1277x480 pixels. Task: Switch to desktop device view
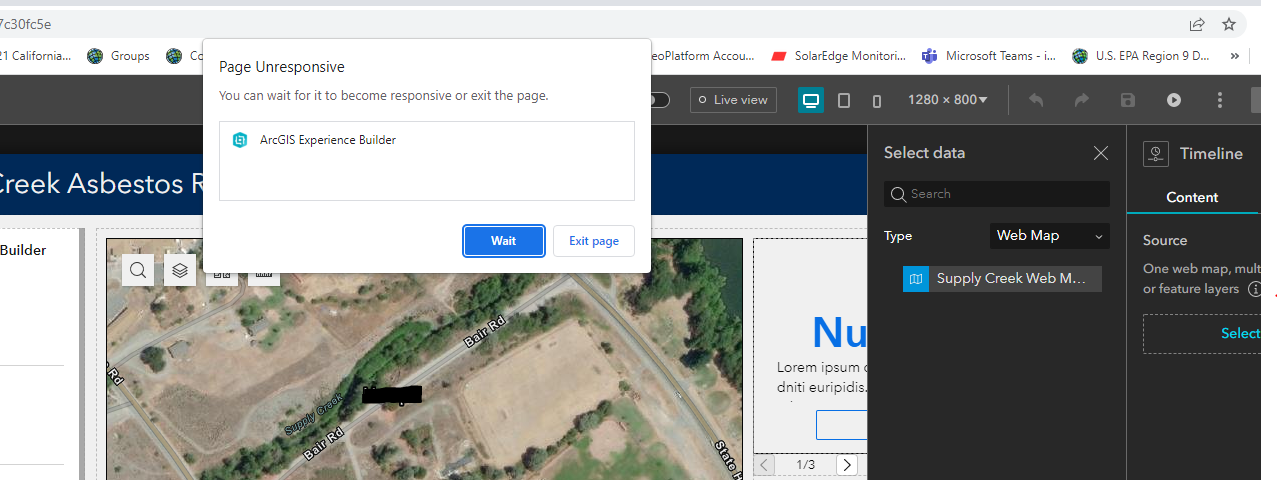coord(811,100)
